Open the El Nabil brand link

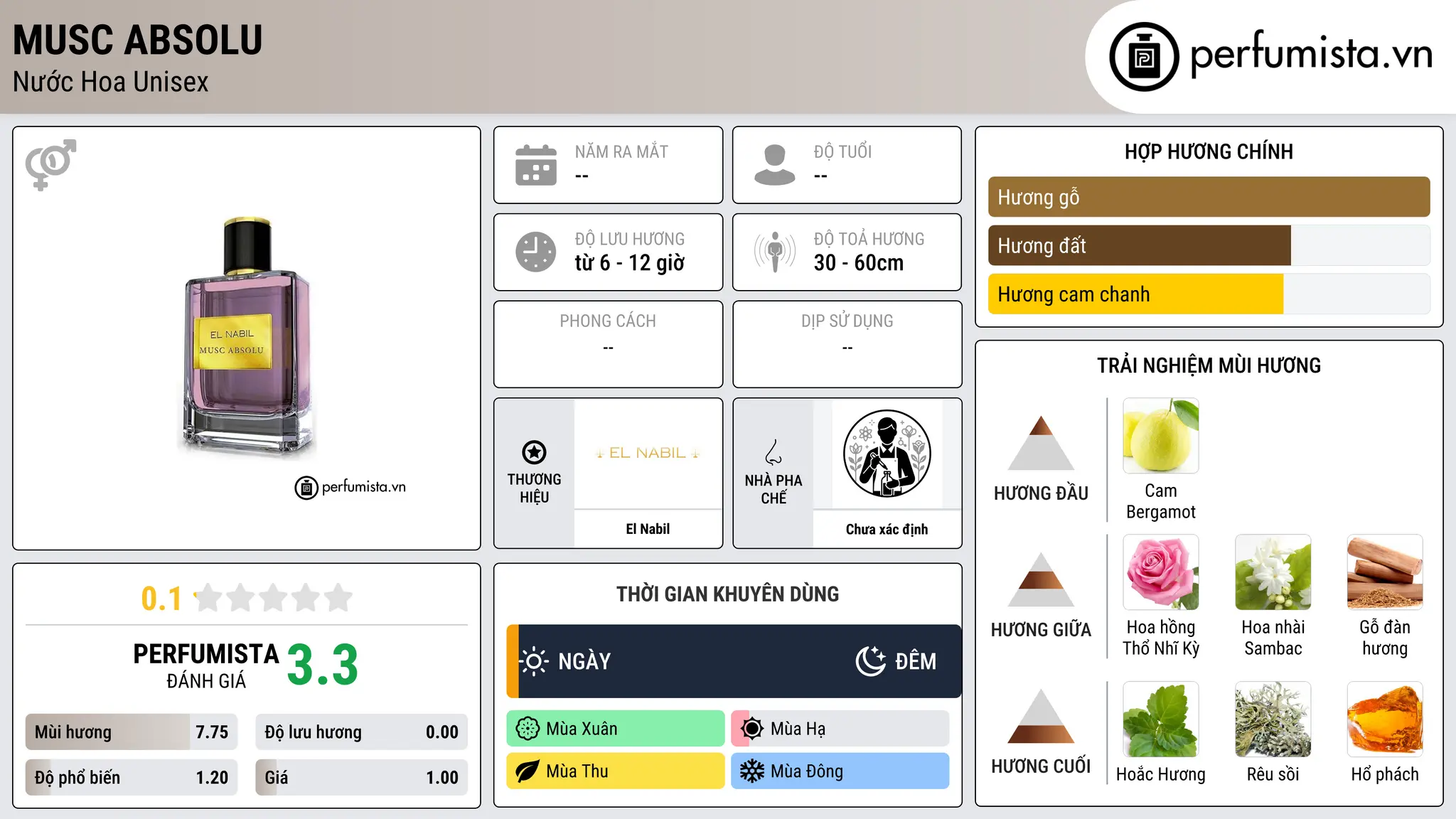648,529
